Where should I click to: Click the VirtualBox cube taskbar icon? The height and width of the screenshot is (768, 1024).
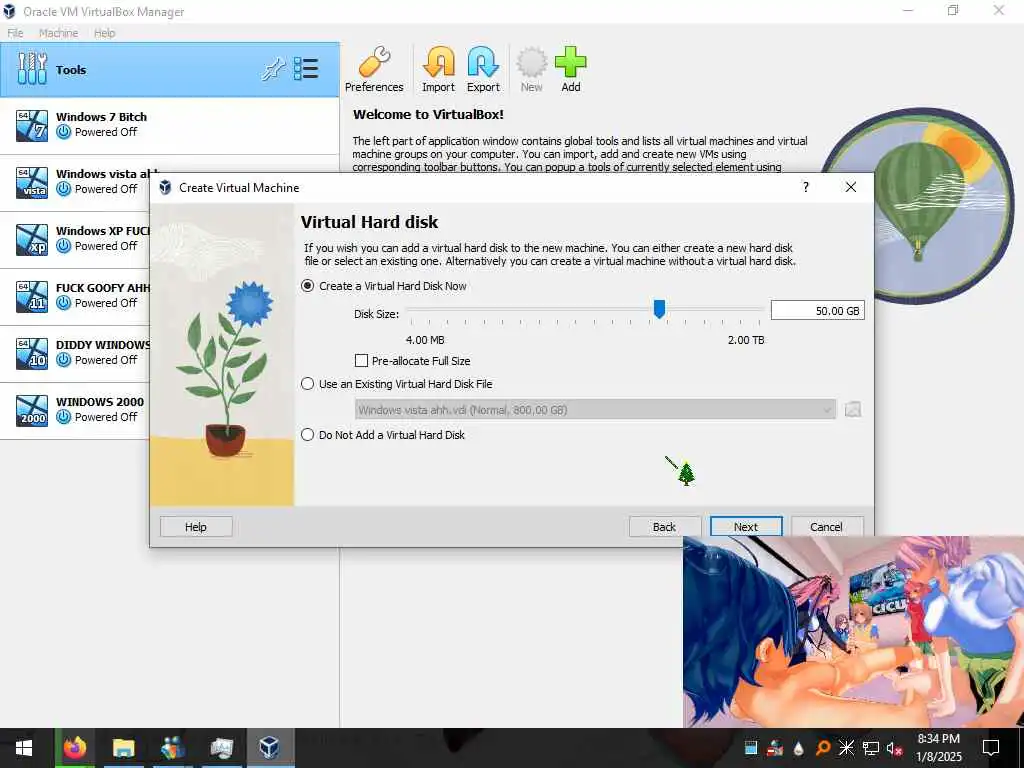(x=269, y=748)
